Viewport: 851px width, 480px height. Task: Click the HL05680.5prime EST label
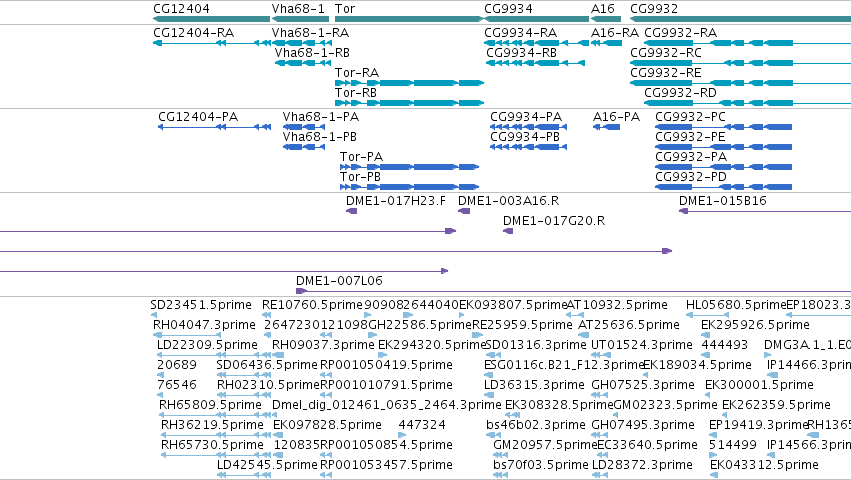pos(736,305)
